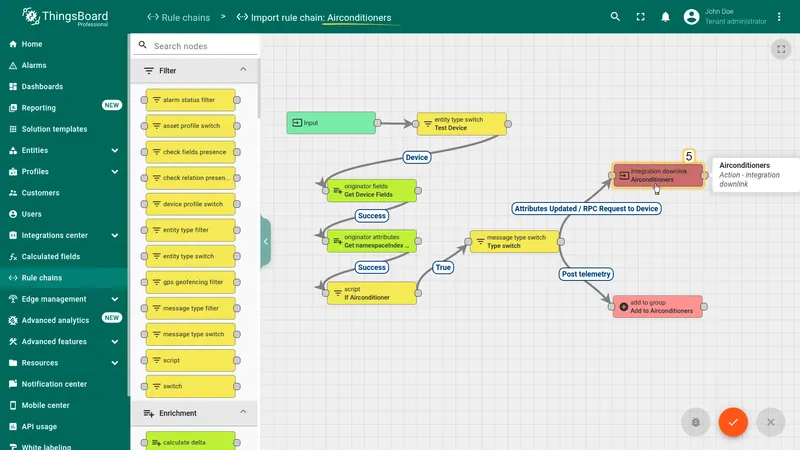Select Get Device Fields node on canvas

pos(371,190)
